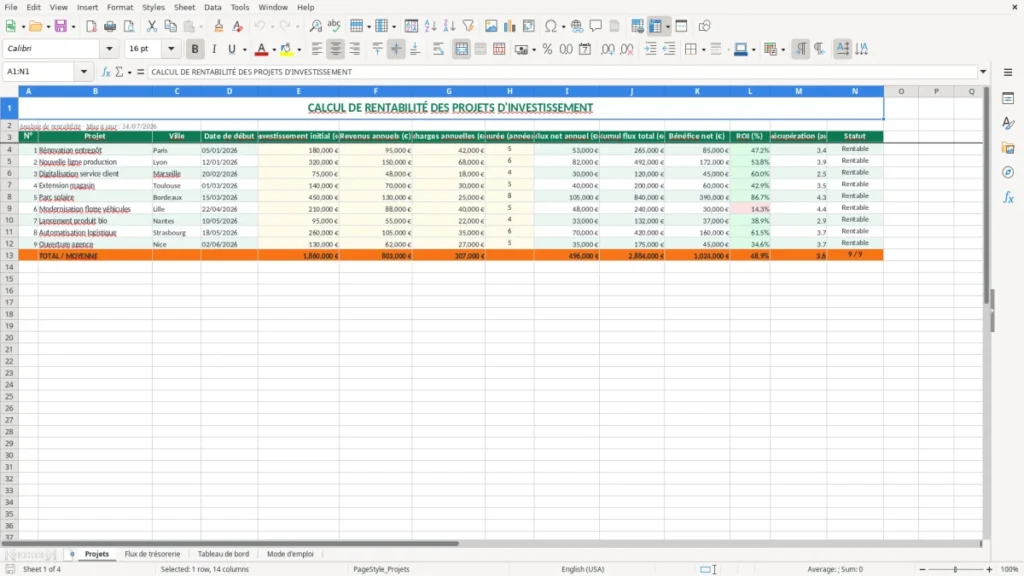The width and height of the screenshot is (1024, 576).
Task: Switch to Tableau de bord sheet tab
Action: point(223,554)
